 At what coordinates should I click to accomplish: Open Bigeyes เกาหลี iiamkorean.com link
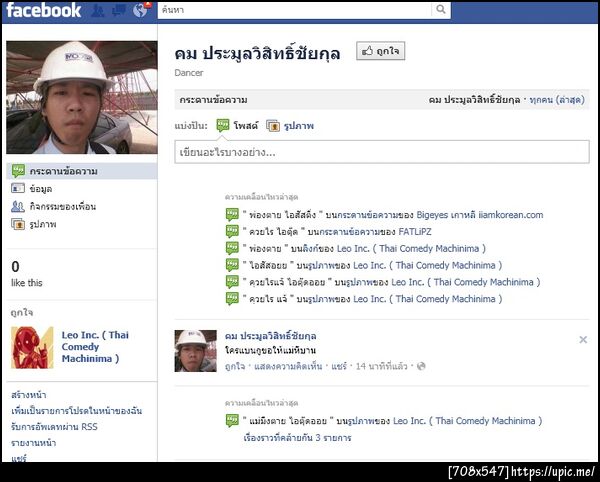click(479, 215)
